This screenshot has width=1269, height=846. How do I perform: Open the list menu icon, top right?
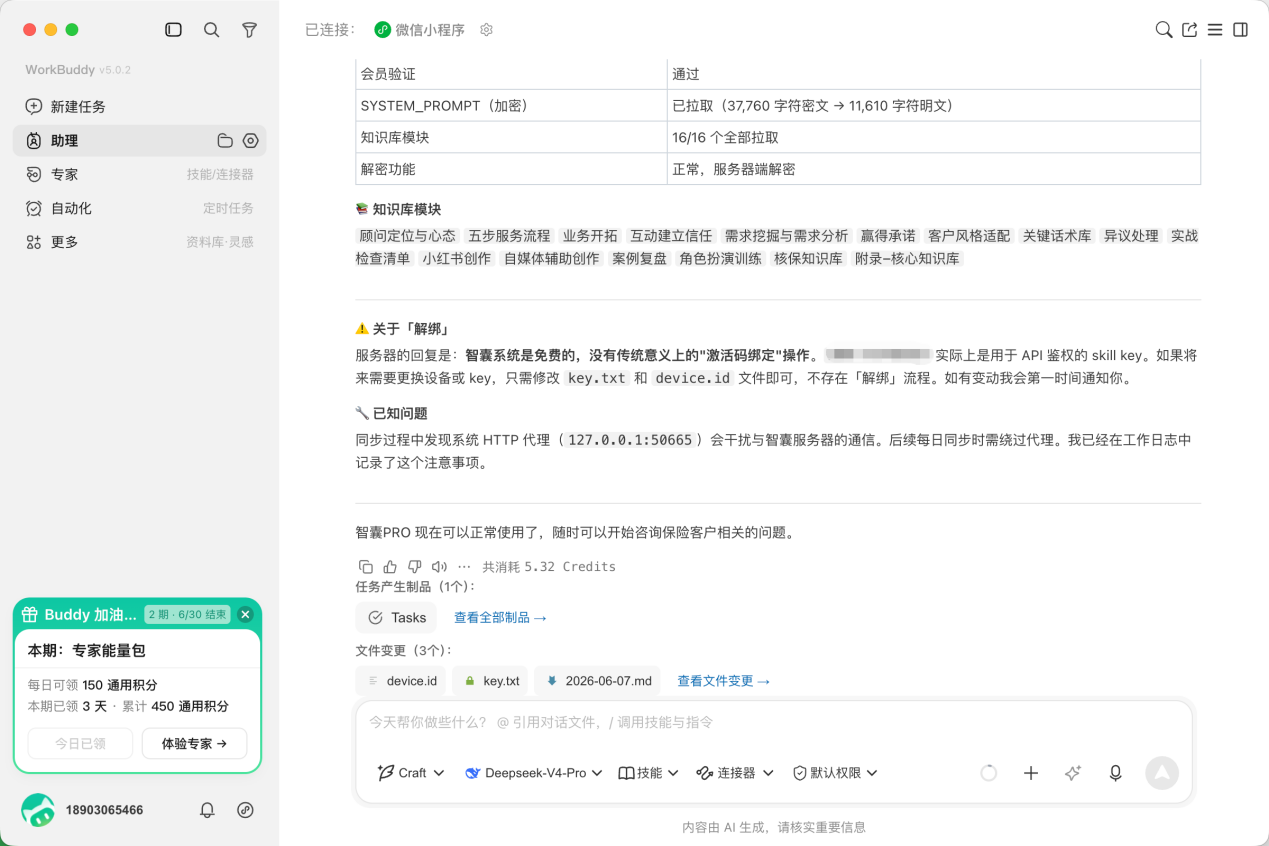[1215, 30]
